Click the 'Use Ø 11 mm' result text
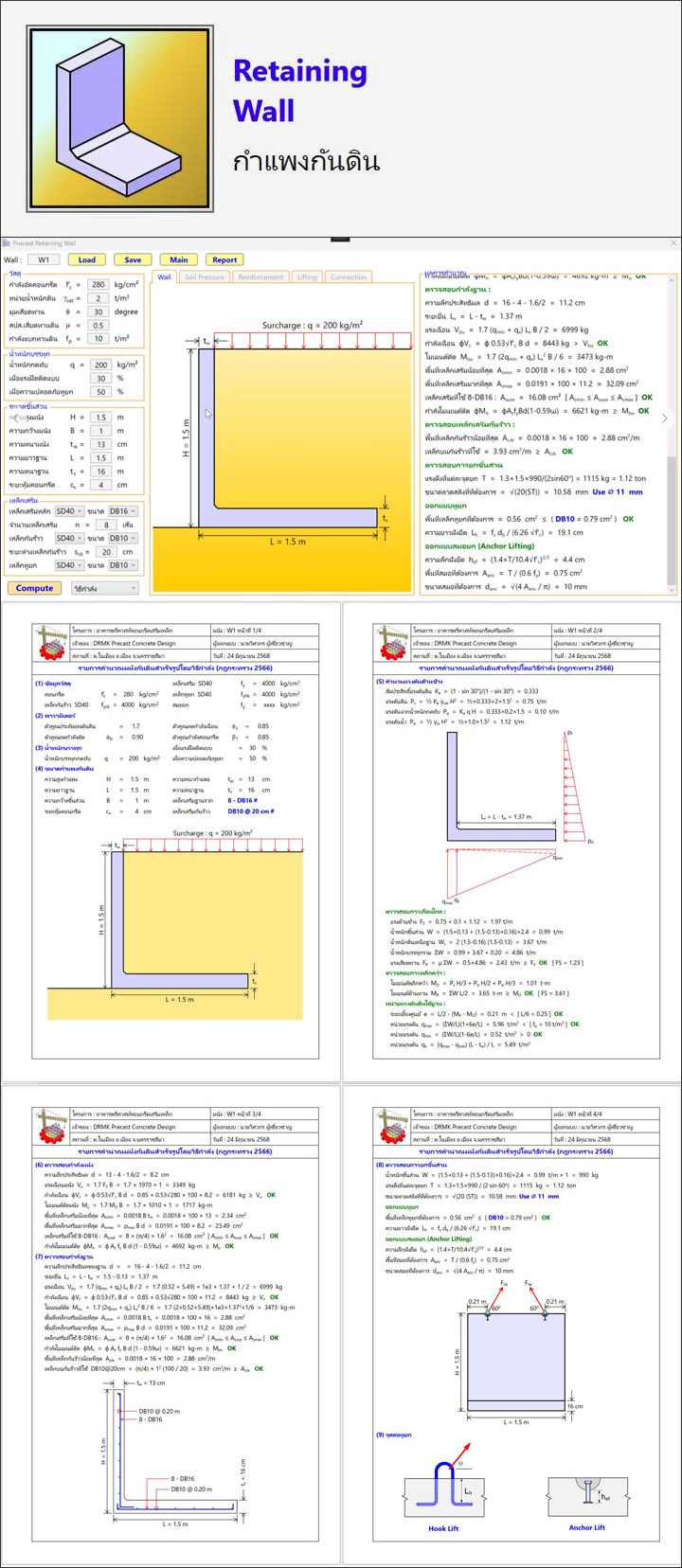Viewport: 682px width, 1568px height. tap(618, 491)
